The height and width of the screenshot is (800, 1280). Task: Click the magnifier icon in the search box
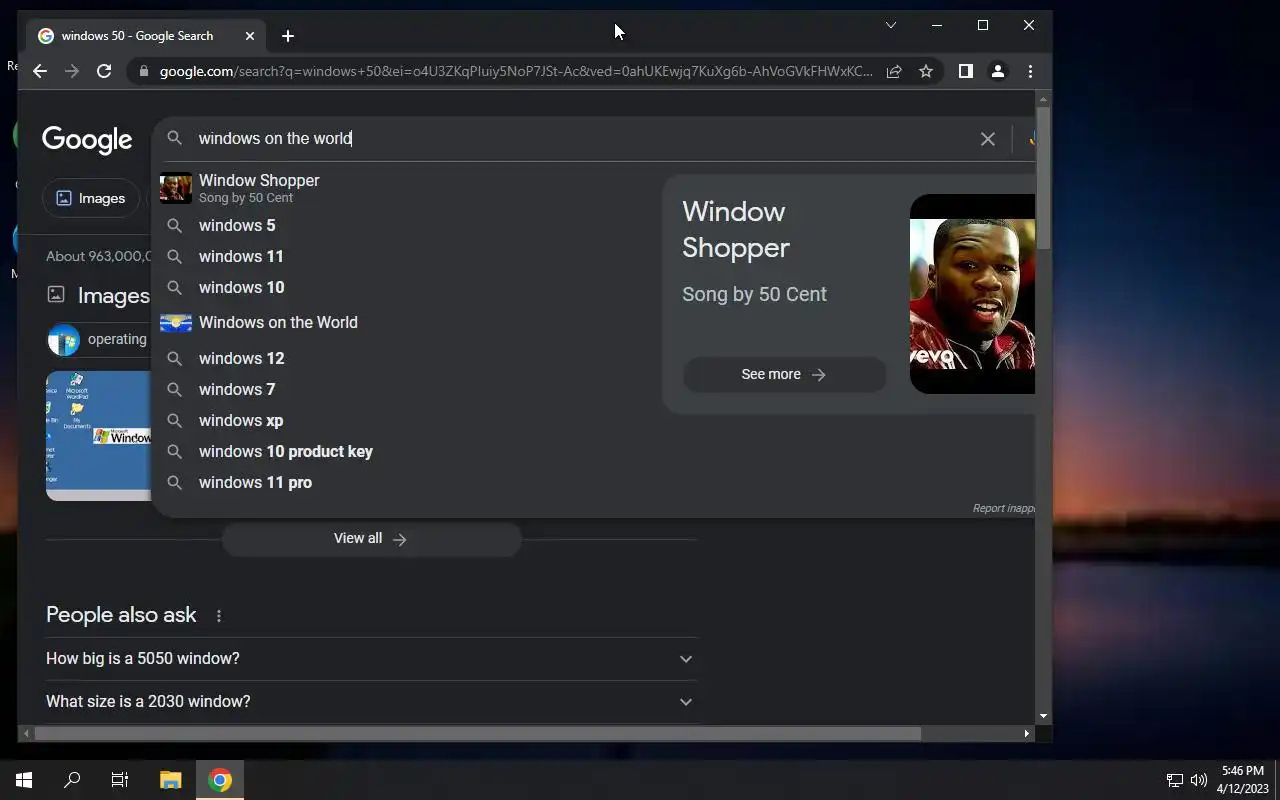click(x=175, y=138)
